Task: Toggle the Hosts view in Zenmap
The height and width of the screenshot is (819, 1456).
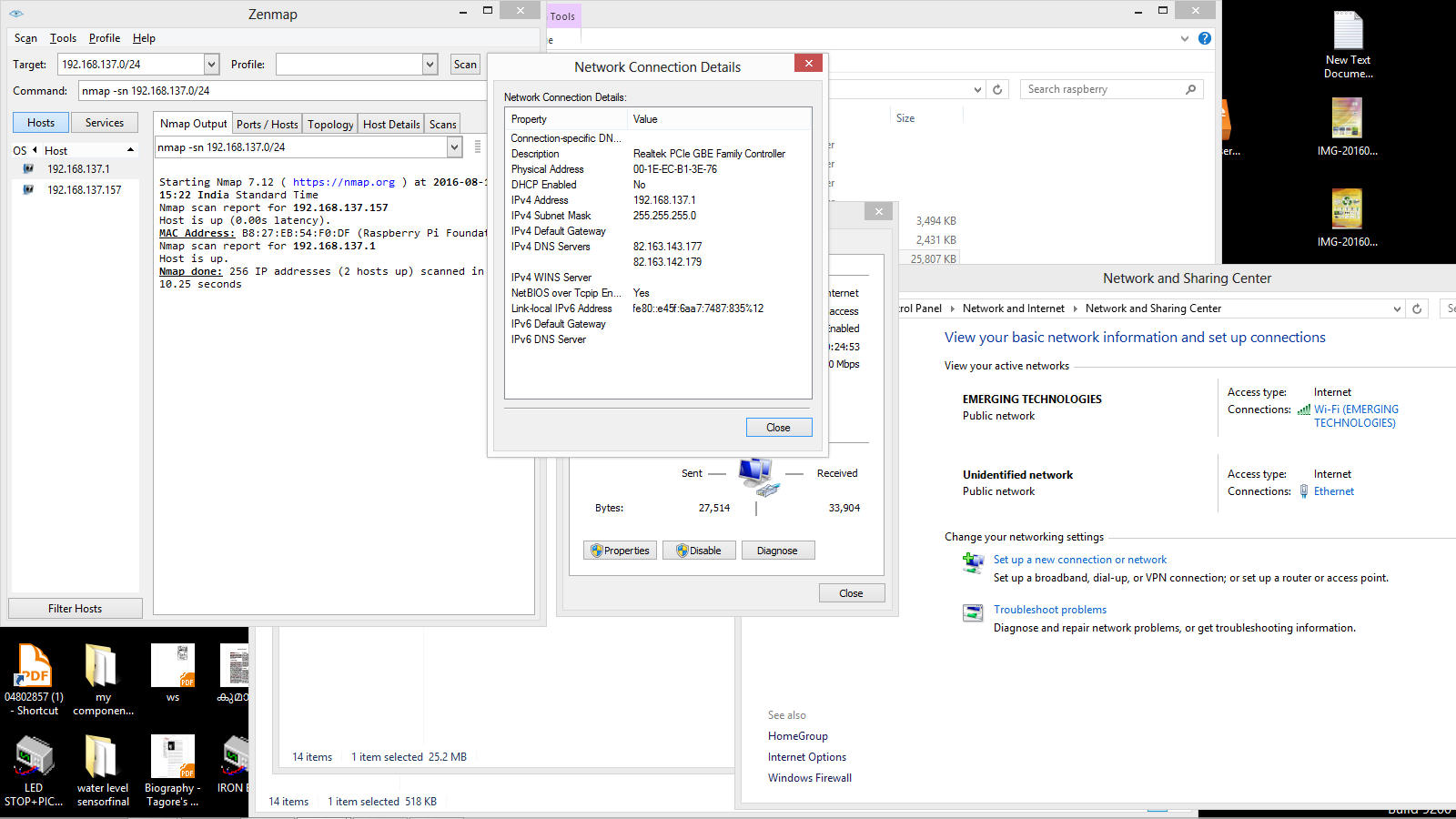Action: pyautogui.click(x=40, y=122)
